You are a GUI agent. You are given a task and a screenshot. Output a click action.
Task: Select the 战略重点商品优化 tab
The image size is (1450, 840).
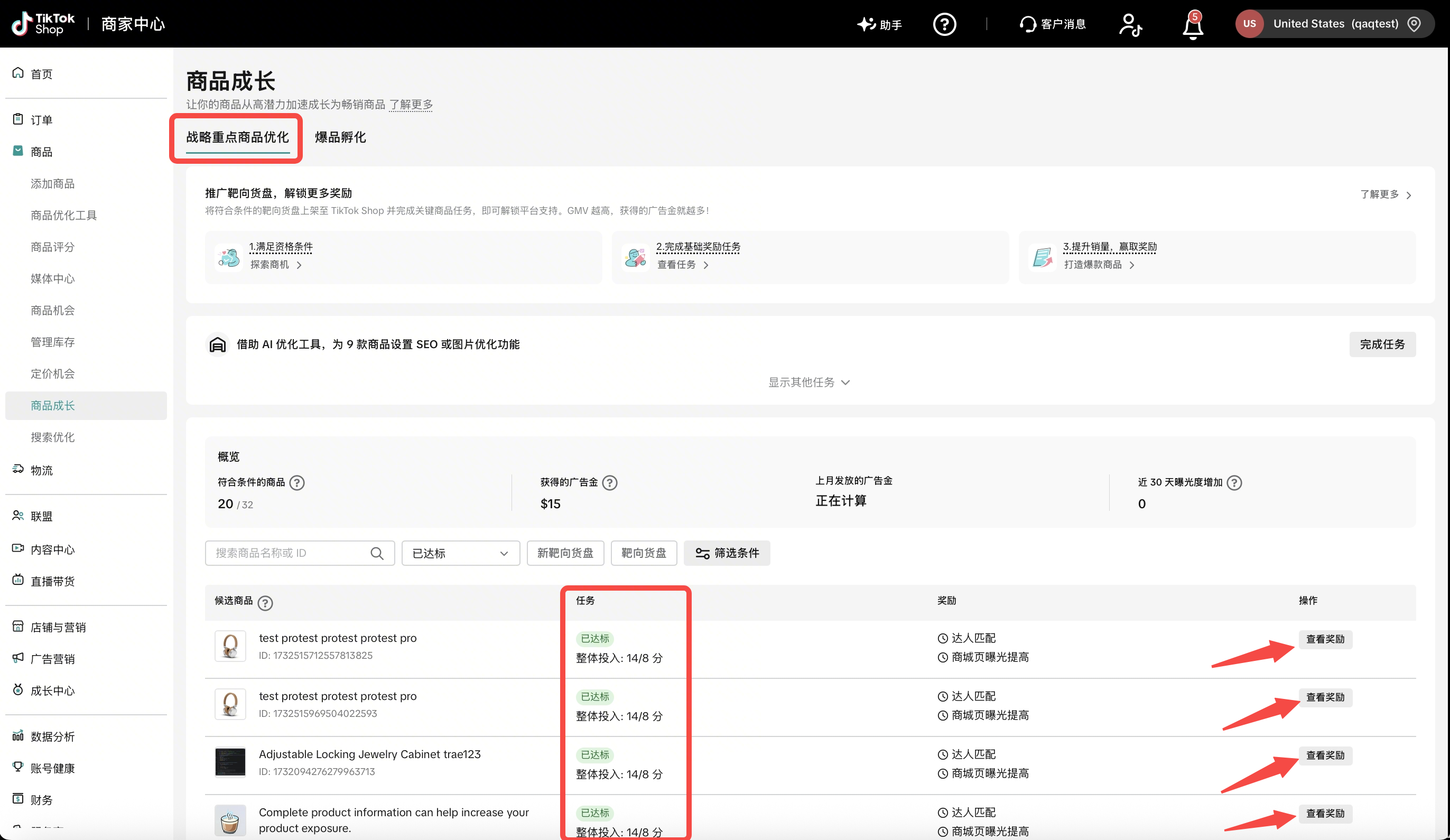[237, 137]
